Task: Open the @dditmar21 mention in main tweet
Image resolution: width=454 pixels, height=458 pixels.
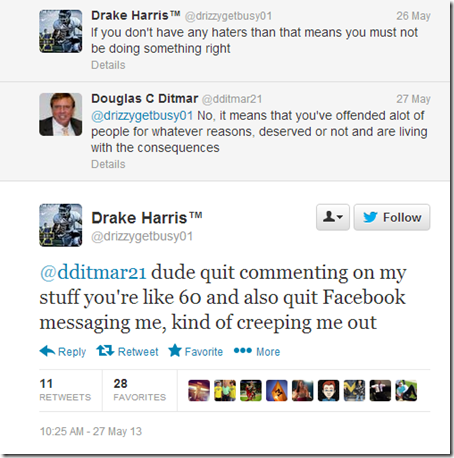Action: click(93, 272)
